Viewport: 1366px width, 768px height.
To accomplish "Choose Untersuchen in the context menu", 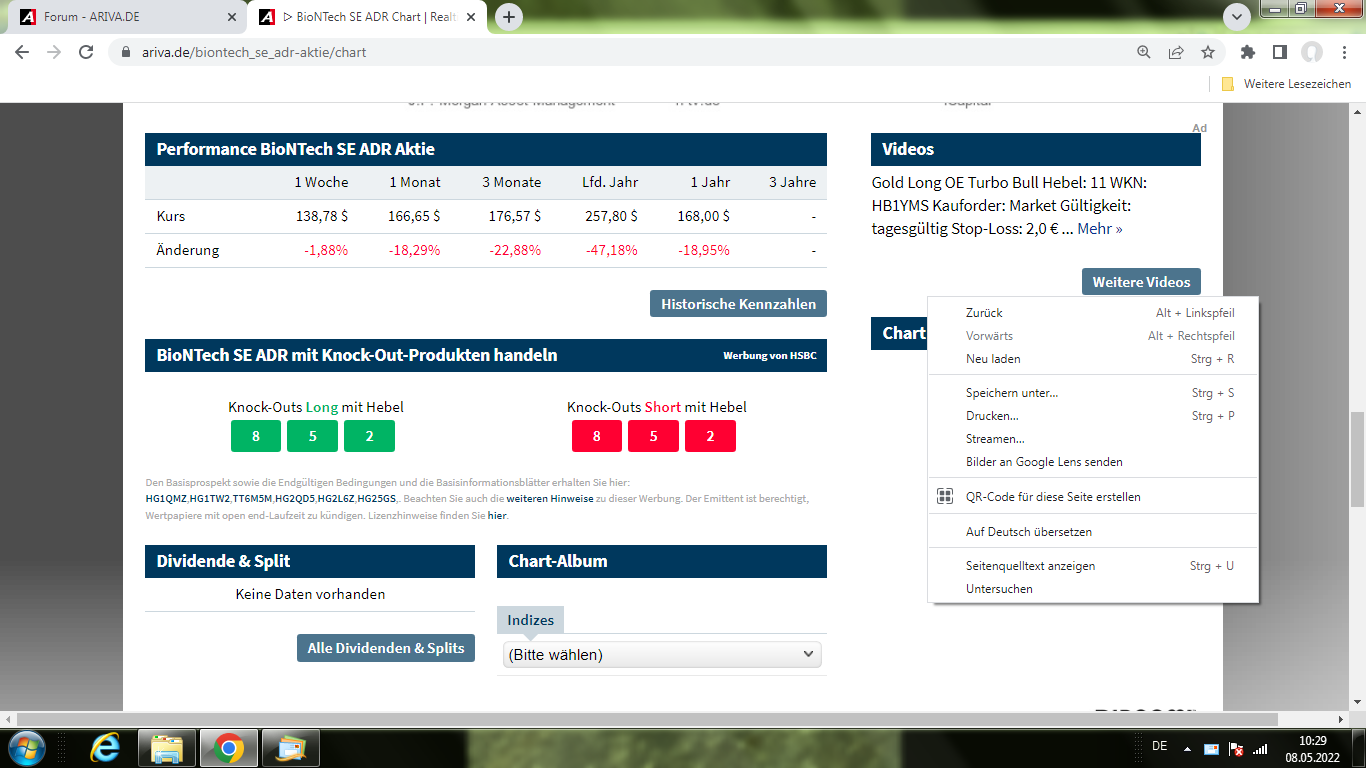I will click(x=1093, y=589).
